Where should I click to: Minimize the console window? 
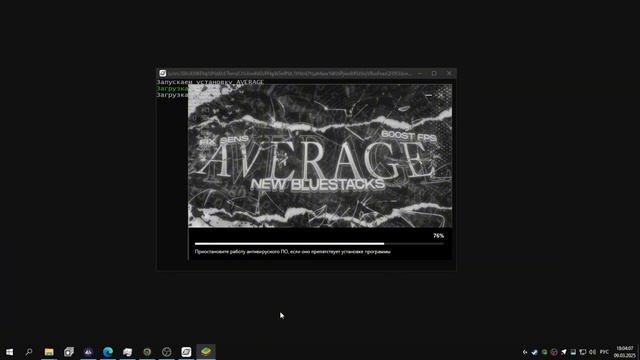click(420, 73)
